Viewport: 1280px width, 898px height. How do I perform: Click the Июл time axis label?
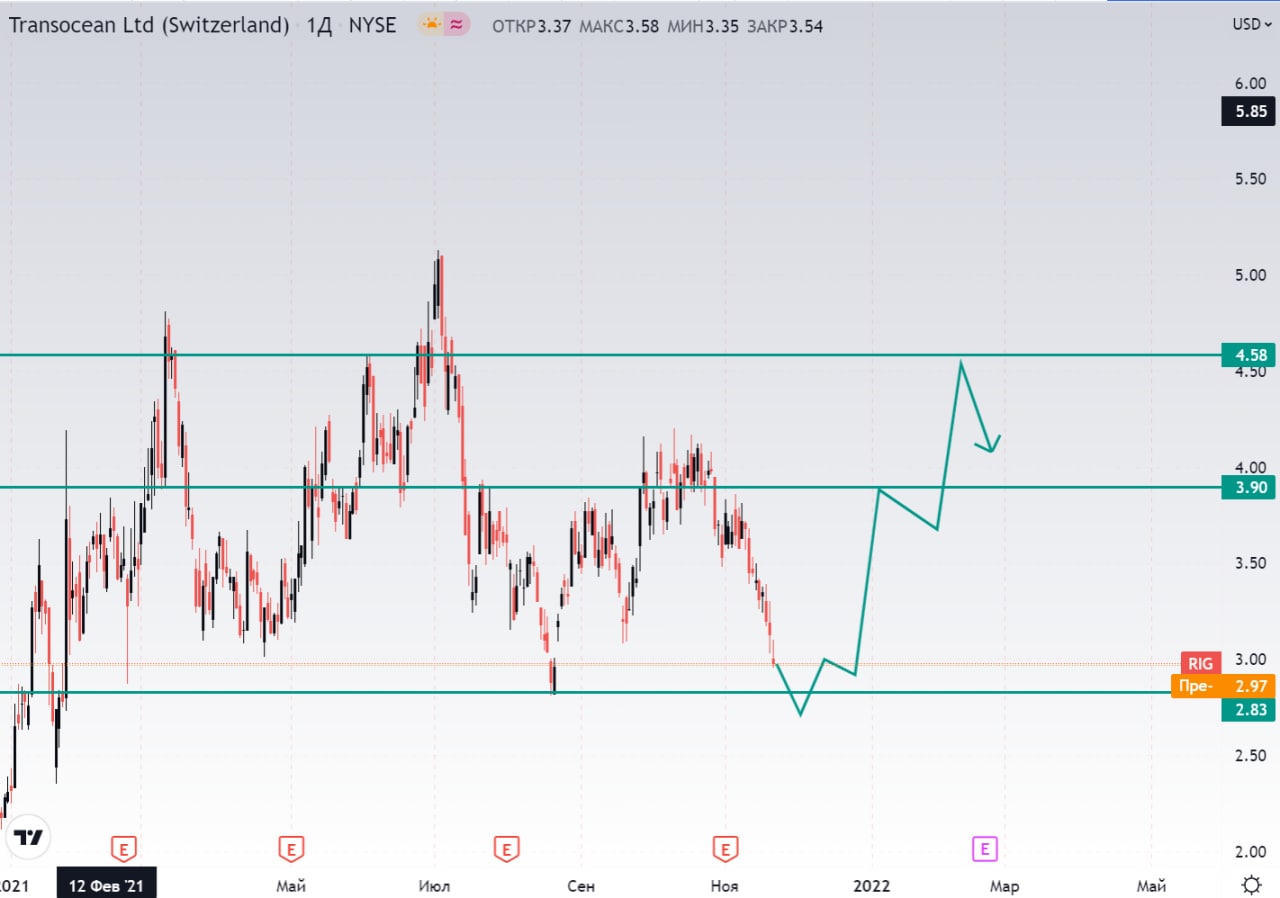pyautogui.click(x=434, y=886)
